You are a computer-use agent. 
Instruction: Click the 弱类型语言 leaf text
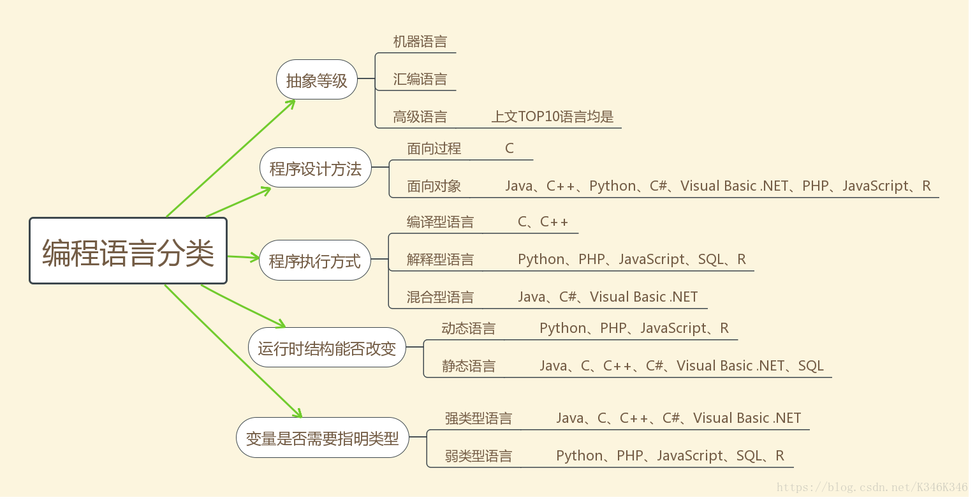[478, 456]
